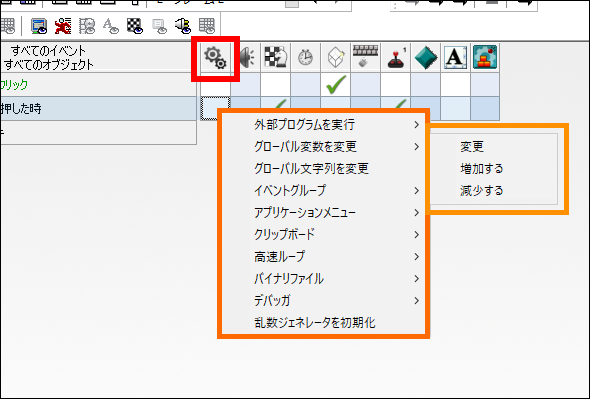Select the 押した時 event row
The width and height of the screenshot is (590, 399).
(x=98, y=109)
